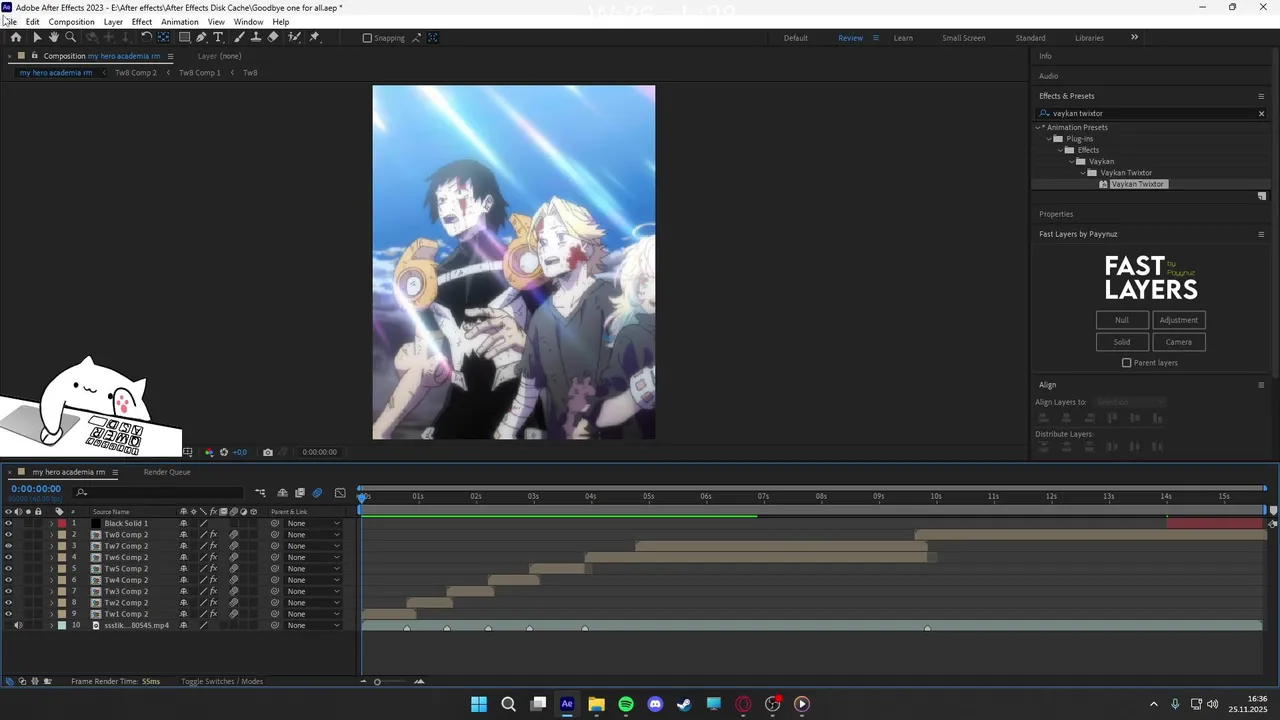Click the Motion Blur switch in the timeline header
The image size is (1280, 720).
click(317, 492)
